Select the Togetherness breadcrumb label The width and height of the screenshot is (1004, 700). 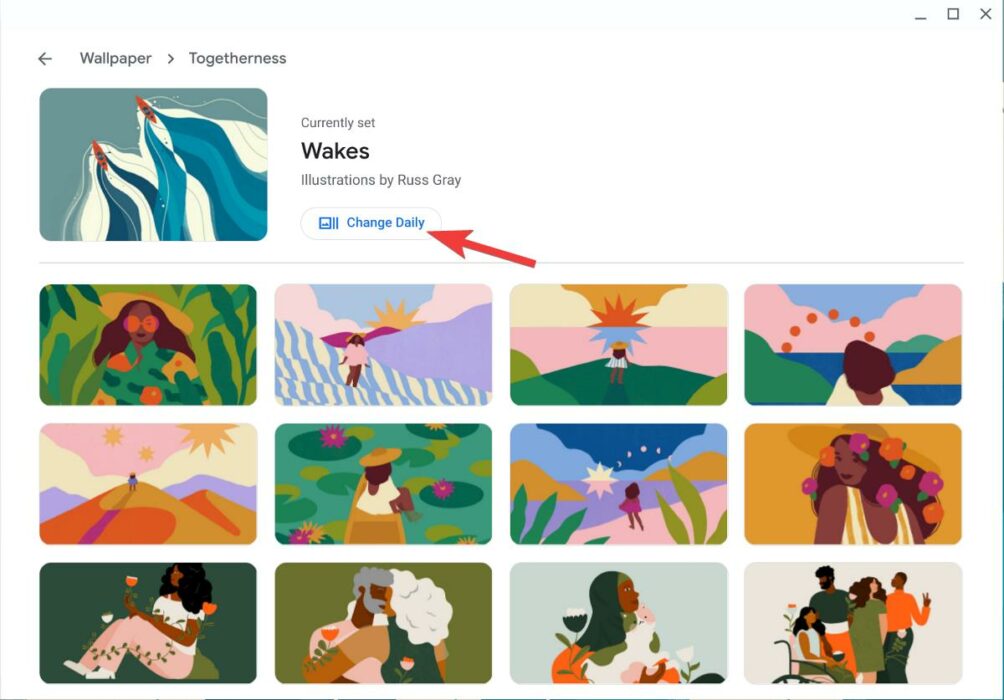pos(237,59)
